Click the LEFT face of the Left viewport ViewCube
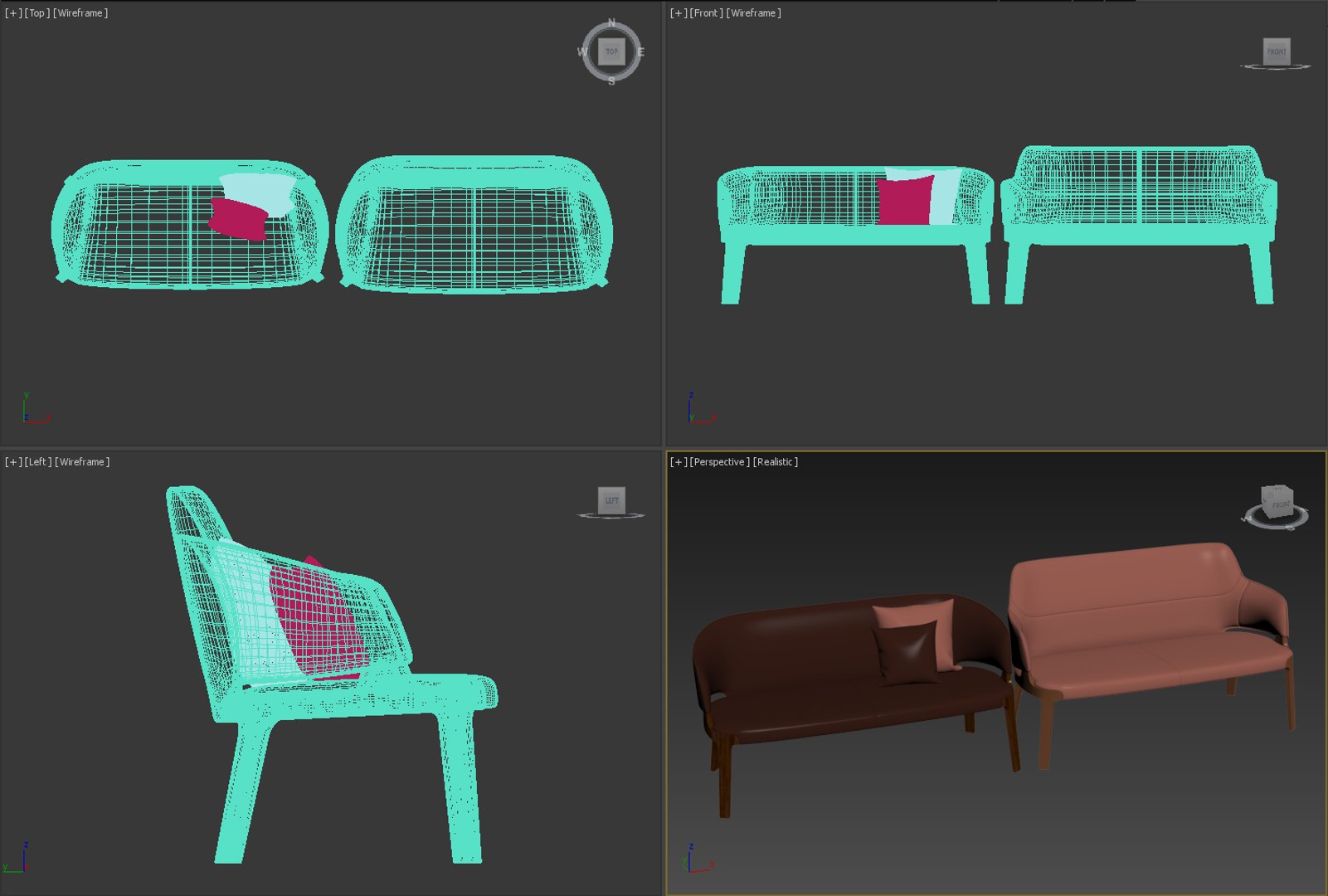Screen dimensions: 1328x896 pos(611,500)
